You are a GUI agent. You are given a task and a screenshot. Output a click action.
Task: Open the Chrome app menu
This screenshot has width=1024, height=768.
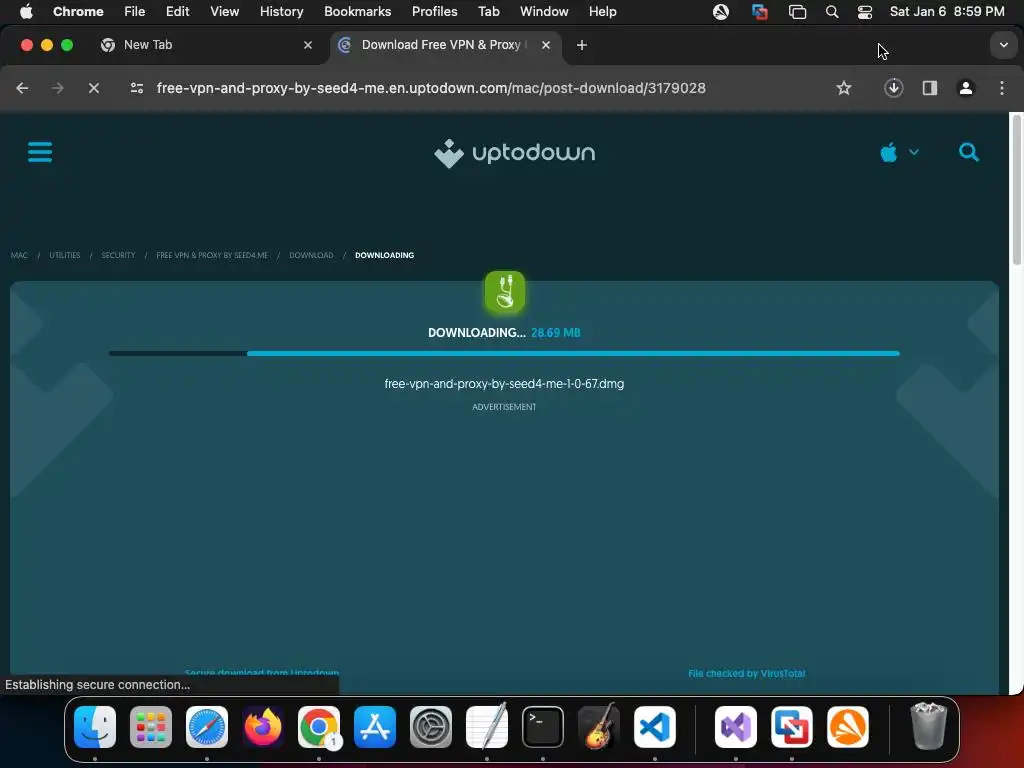78,12
